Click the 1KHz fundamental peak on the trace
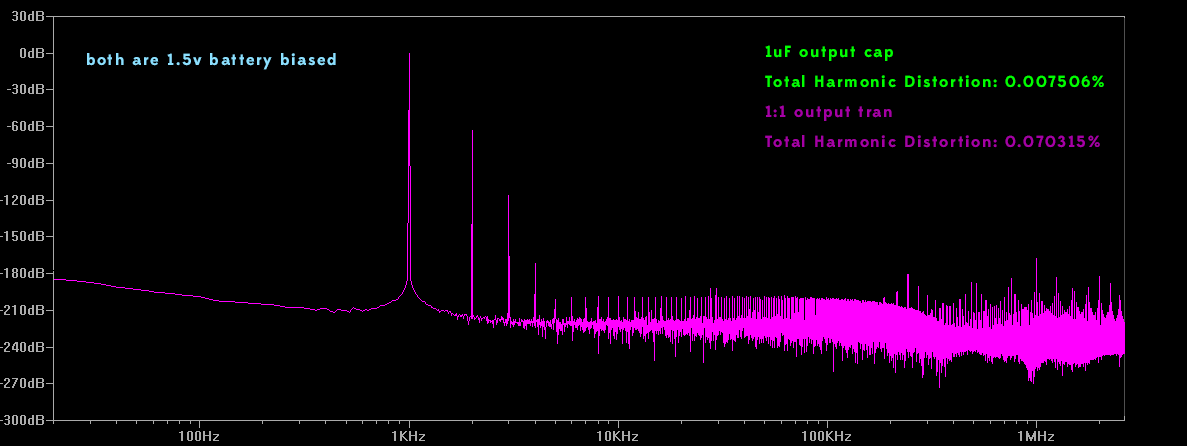 point(410,55)
